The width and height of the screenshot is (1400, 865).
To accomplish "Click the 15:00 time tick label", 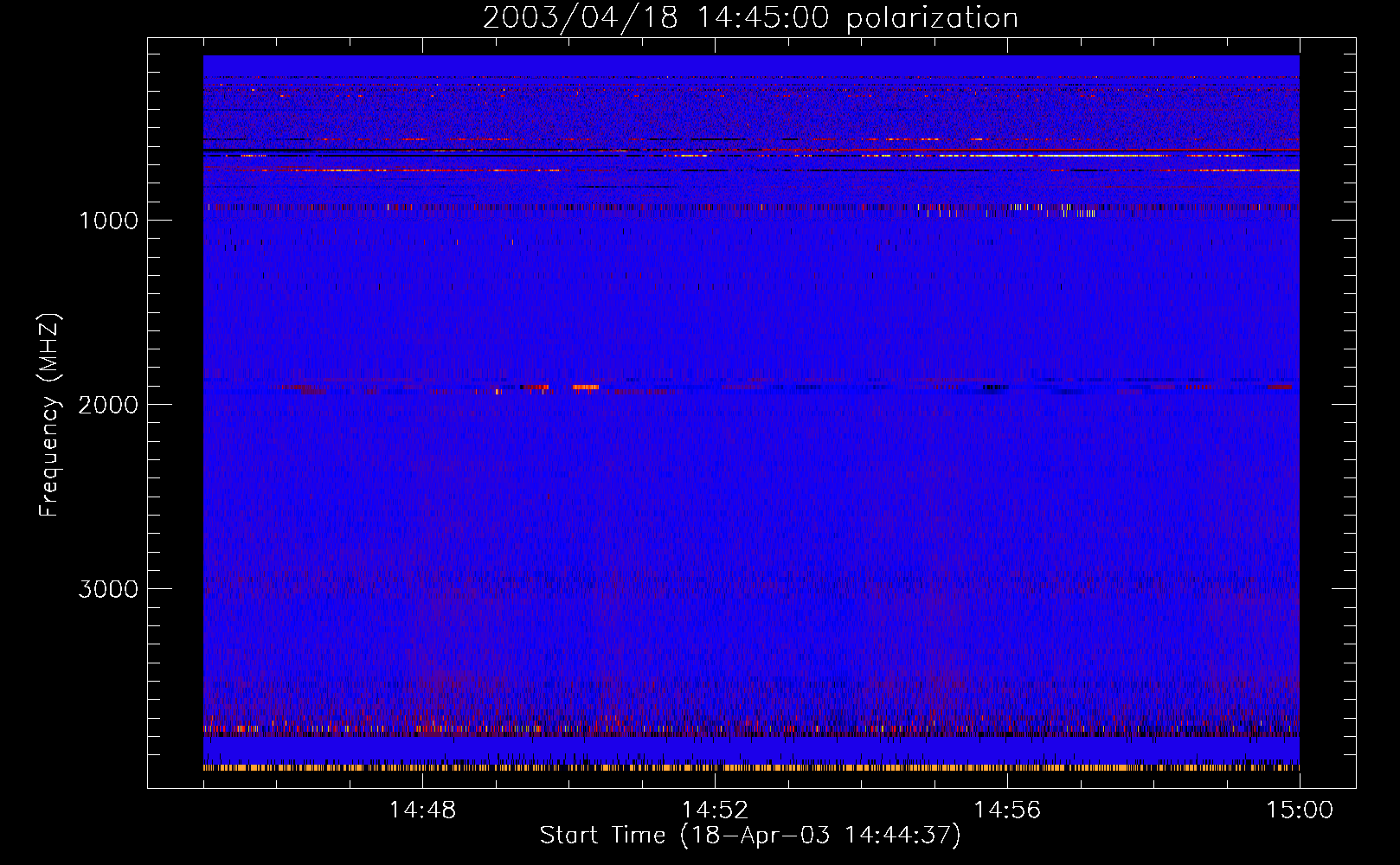I will [1300, 811].
